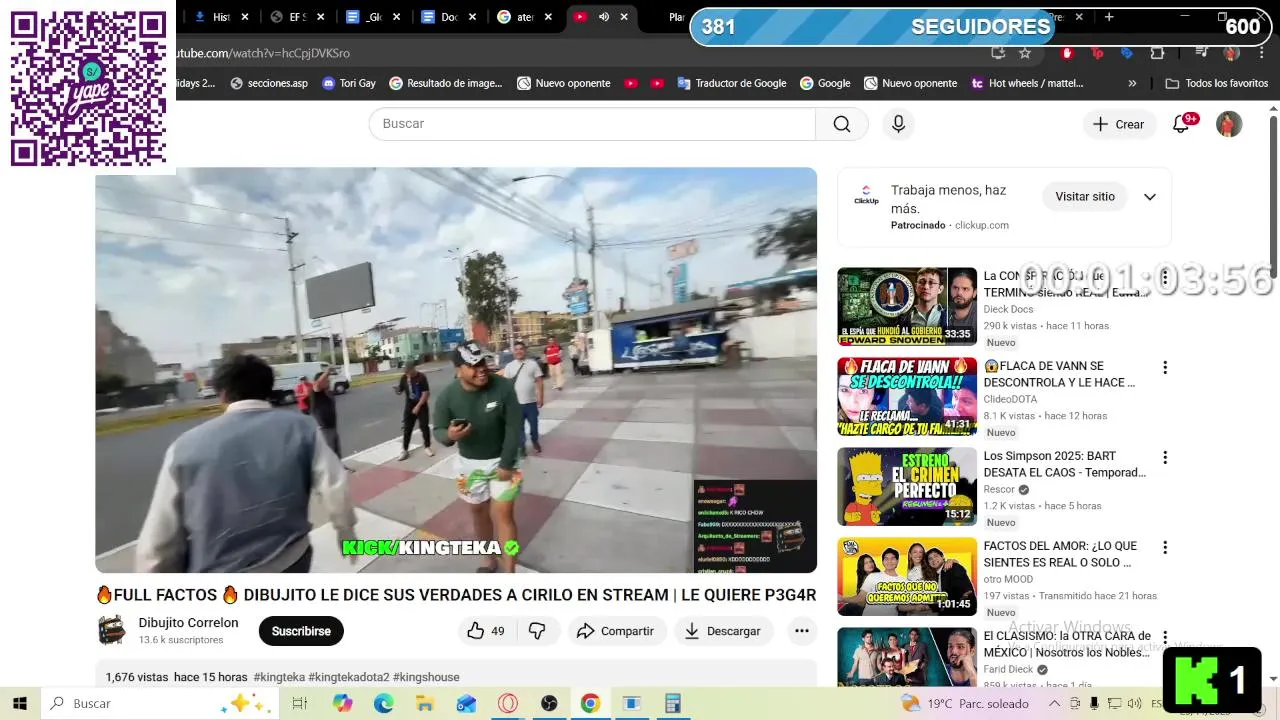The height and width of the screenshot is (720, 1280).
Task: Open Task View on taskbar
Action: pos(299,703)
